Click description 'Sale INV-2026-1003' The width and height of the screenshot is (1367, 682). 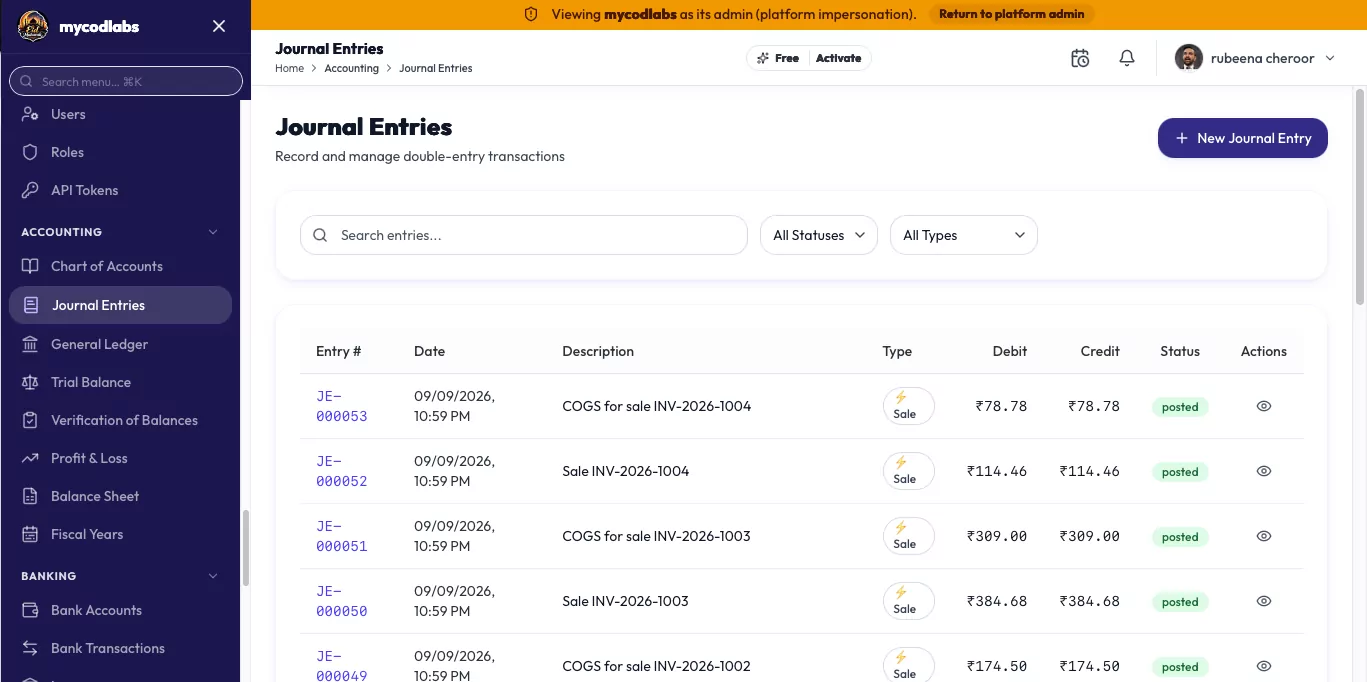pyautogui.click(x=625, y=601)
